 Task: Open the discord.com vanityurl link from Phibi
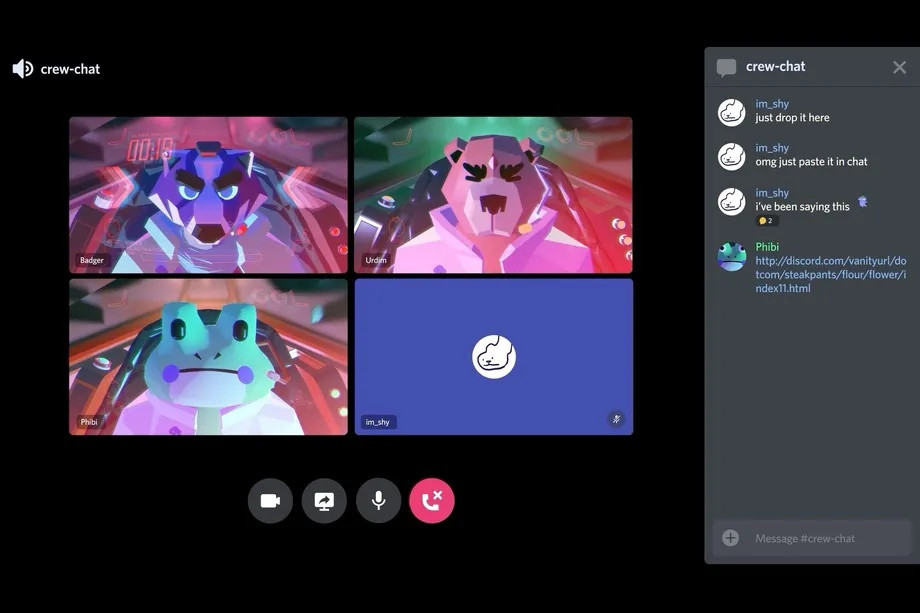pos(830,275)
